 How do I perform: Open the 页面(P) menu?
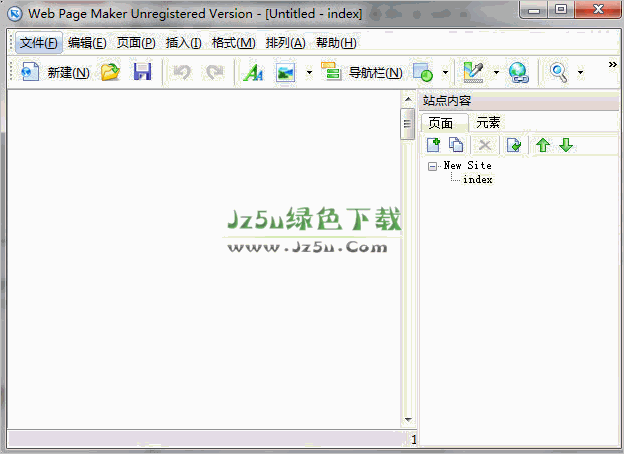click(136, 43)
